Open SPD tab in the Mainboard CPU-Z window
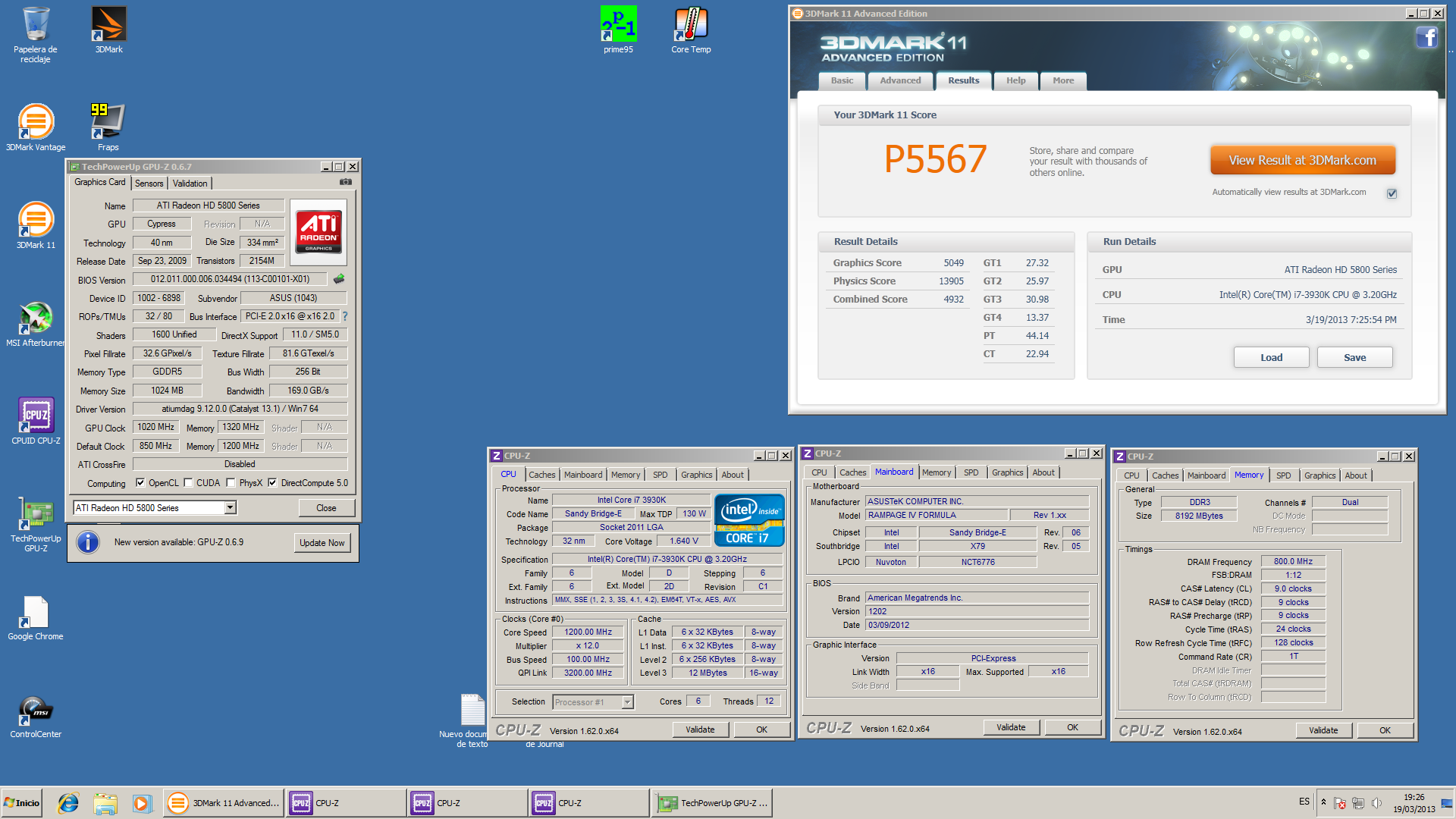This screenshot has height=819, width=1456. pos(971,472)
